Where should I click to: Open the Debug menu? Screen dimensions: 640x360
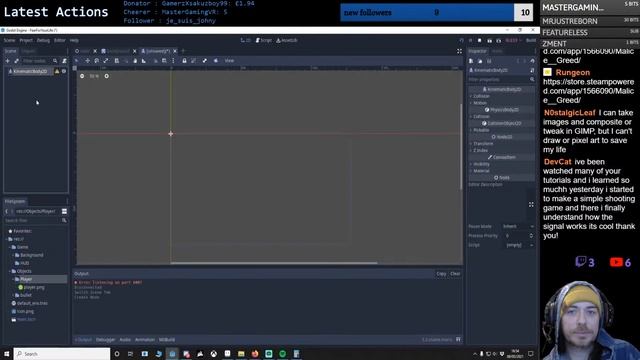coord(43,40)
